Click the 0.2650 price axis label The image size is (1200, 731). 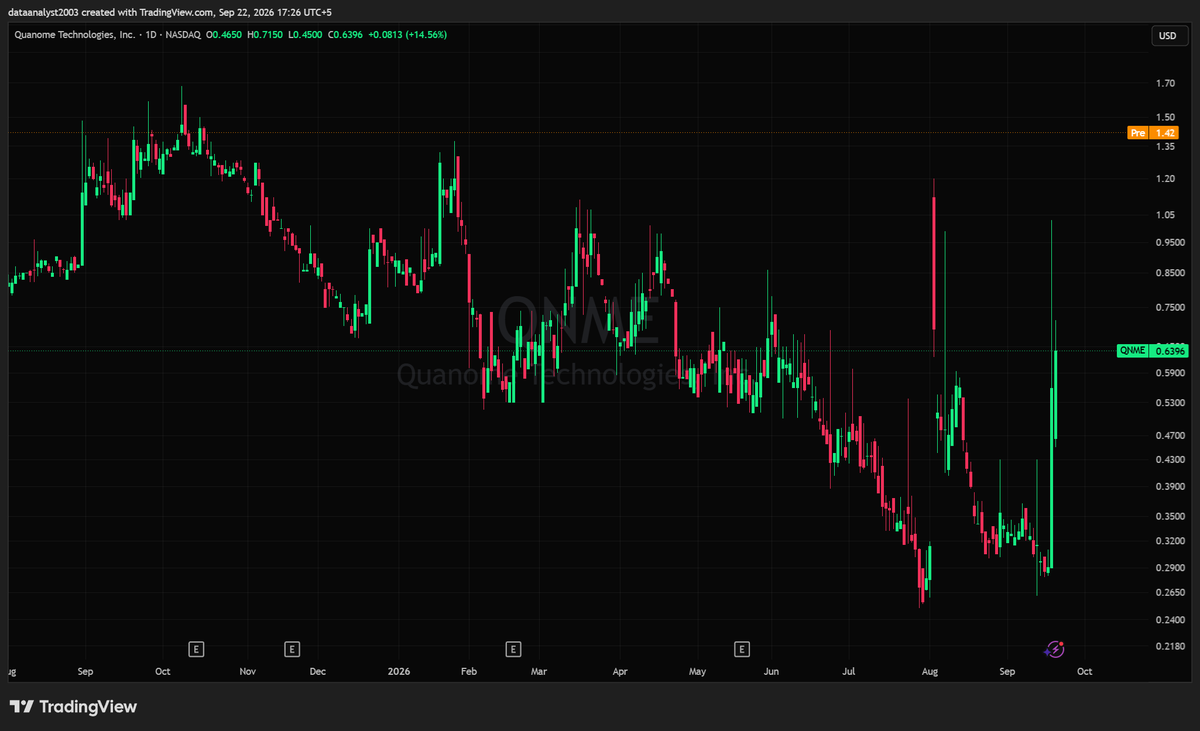(1169, 593)
